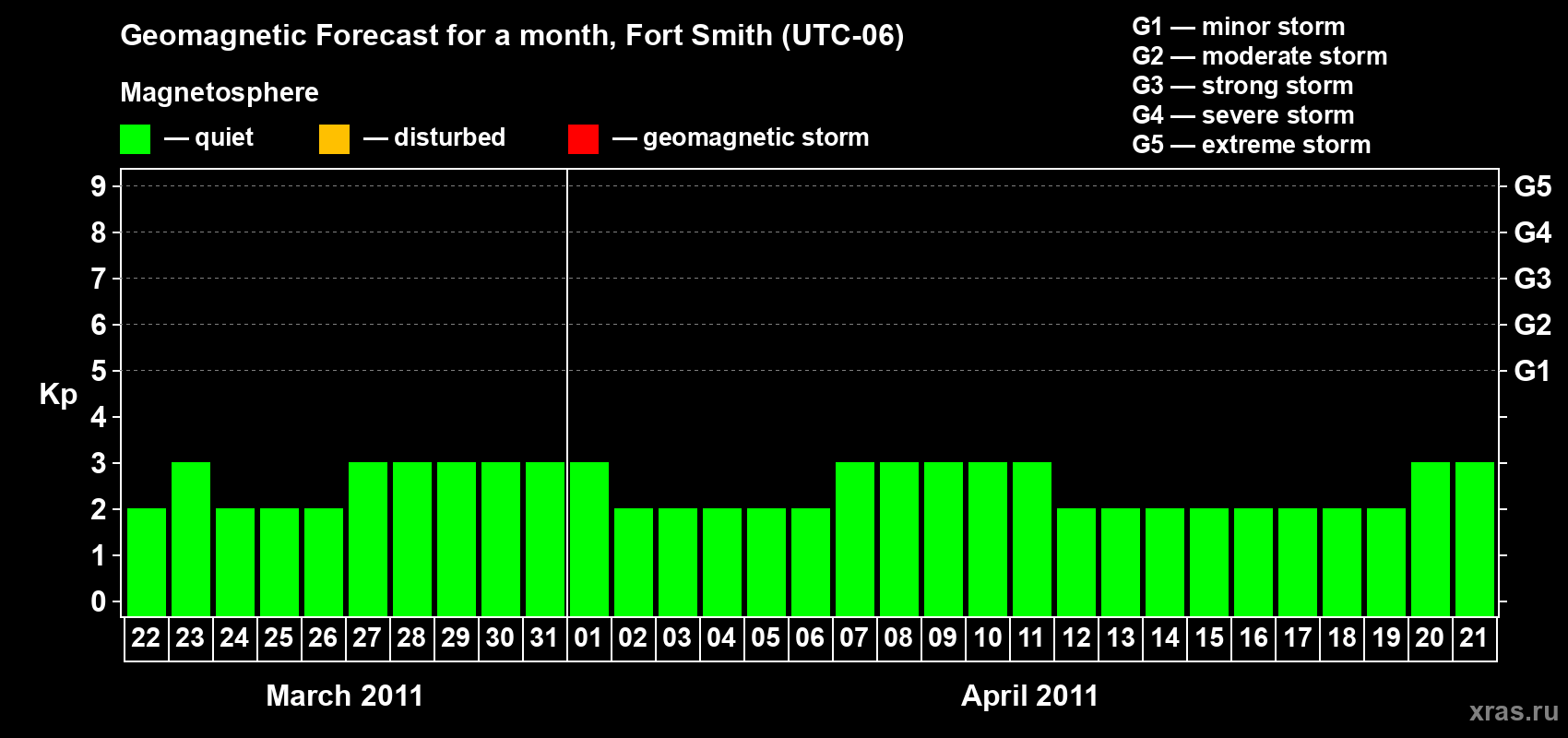This screenshot has width=1568, height=738.
Task: Click the March 2011 month label
Action: click(x=345, y=696)
